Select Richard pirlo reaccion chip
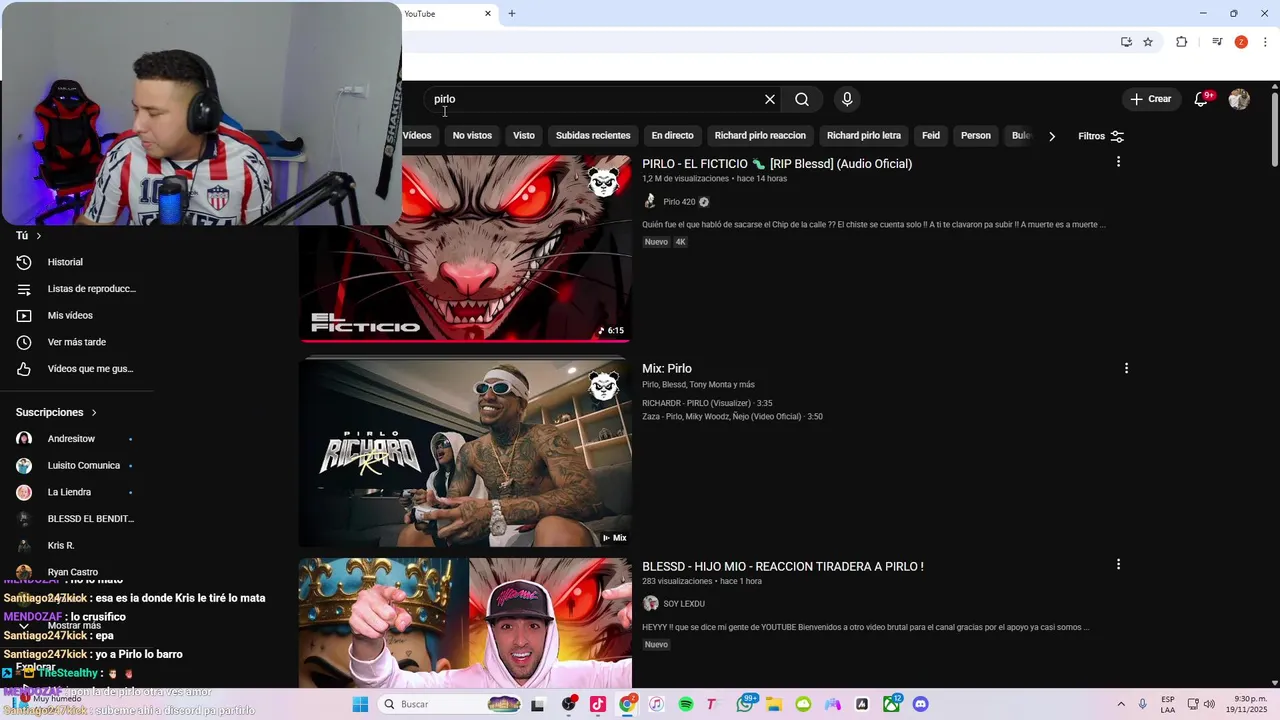Image resolution: width=1280 pixels, height=720 pixels. [x=760, y=136]
